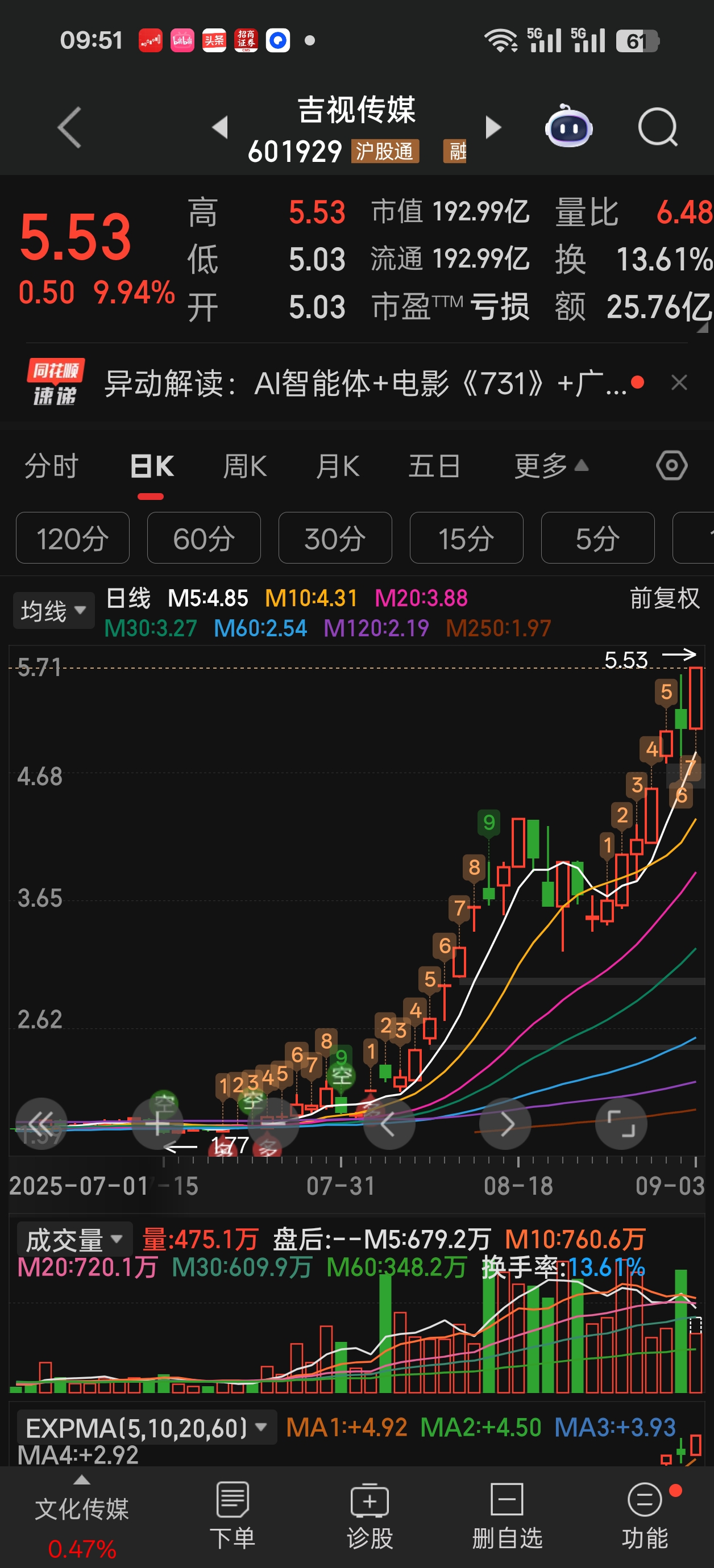714x1568 pixels.
Task: Open the robot AI assistant icon
Action: click(x=568, y=126)
